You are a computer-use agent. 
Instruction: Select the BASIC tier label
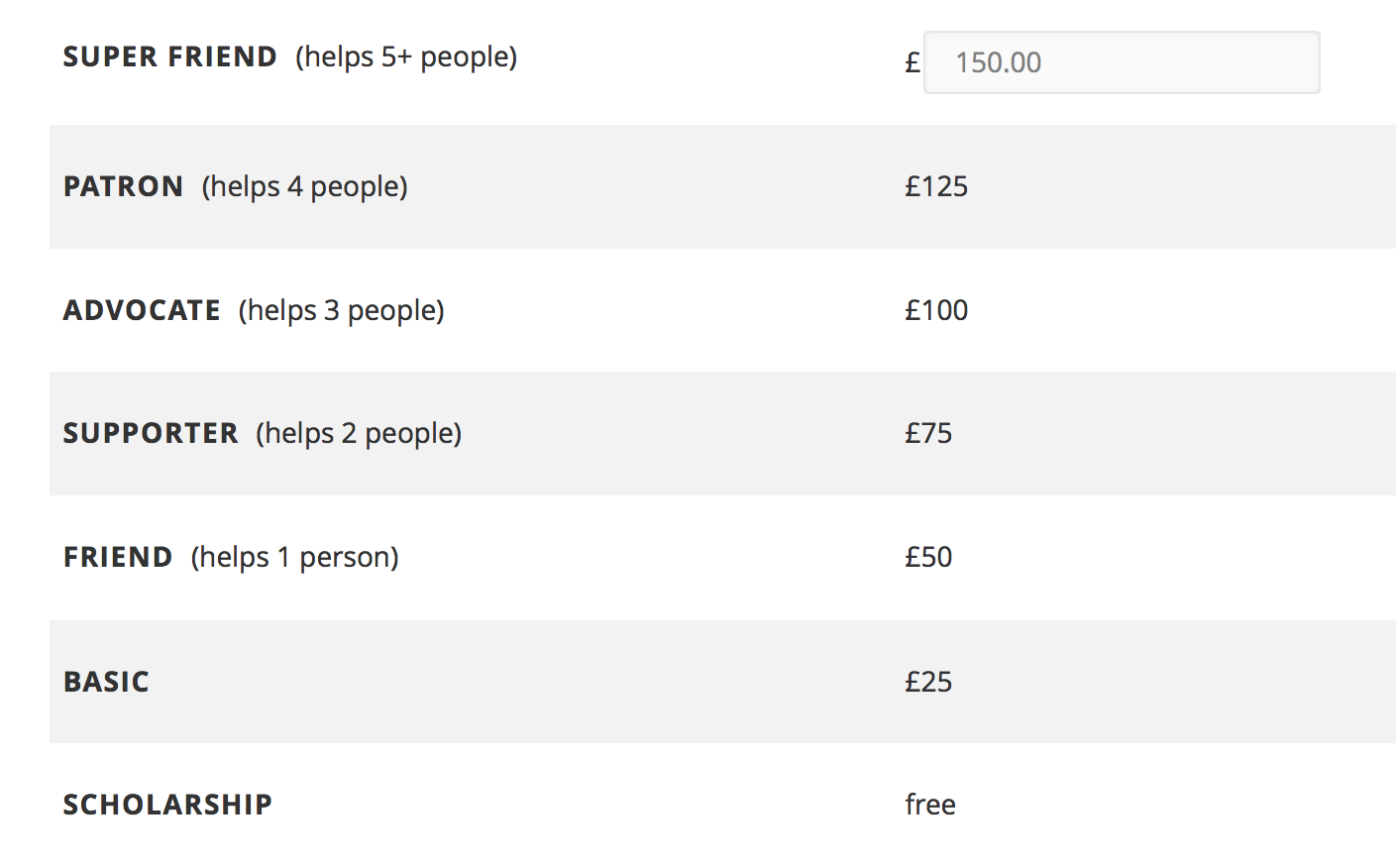click(107, 682)
